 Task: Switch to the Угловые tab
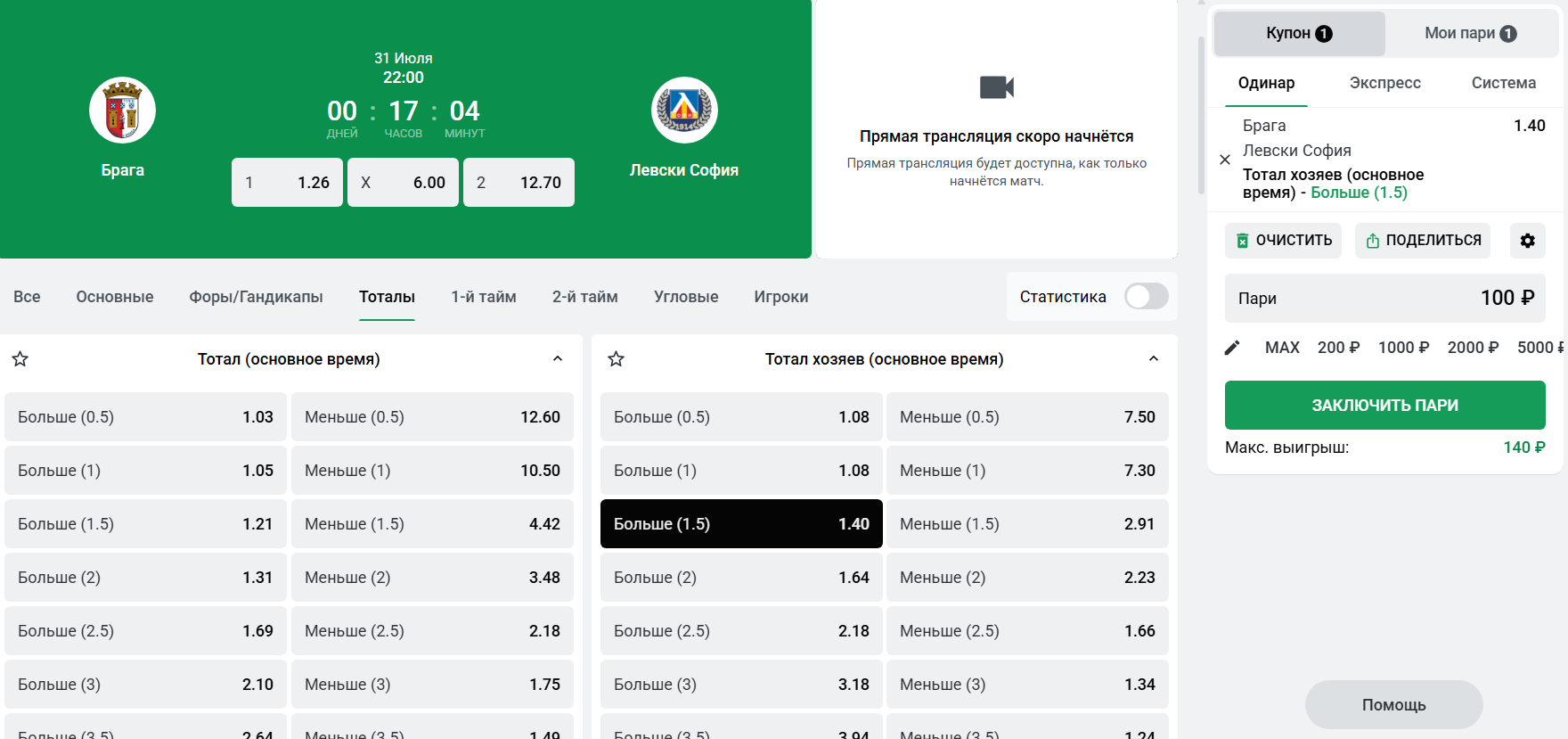[686, 297]
